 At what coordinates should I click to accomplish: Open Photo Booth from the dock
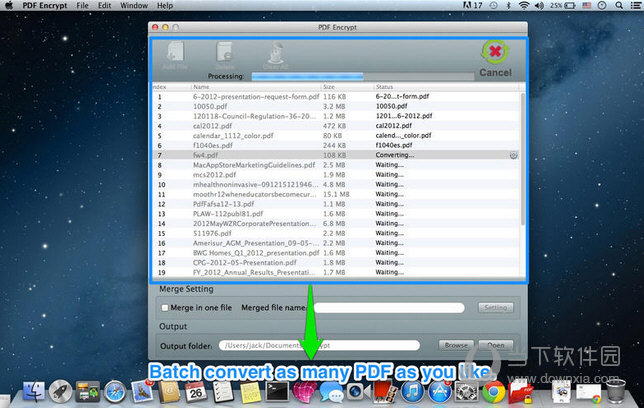[385, 391]
